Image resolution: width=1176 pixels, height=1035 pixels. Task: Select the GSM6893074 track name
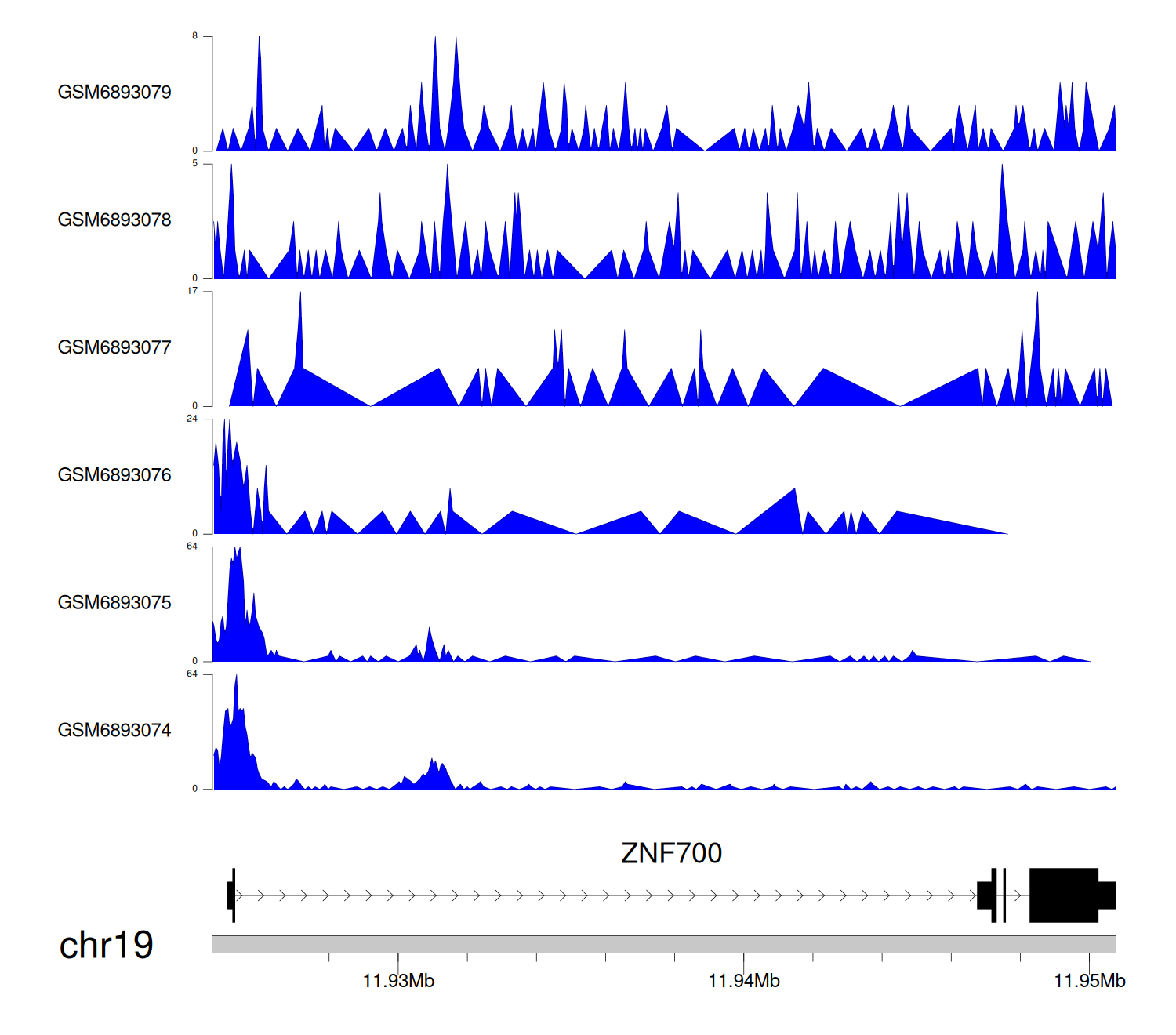[x=114, y=731]
